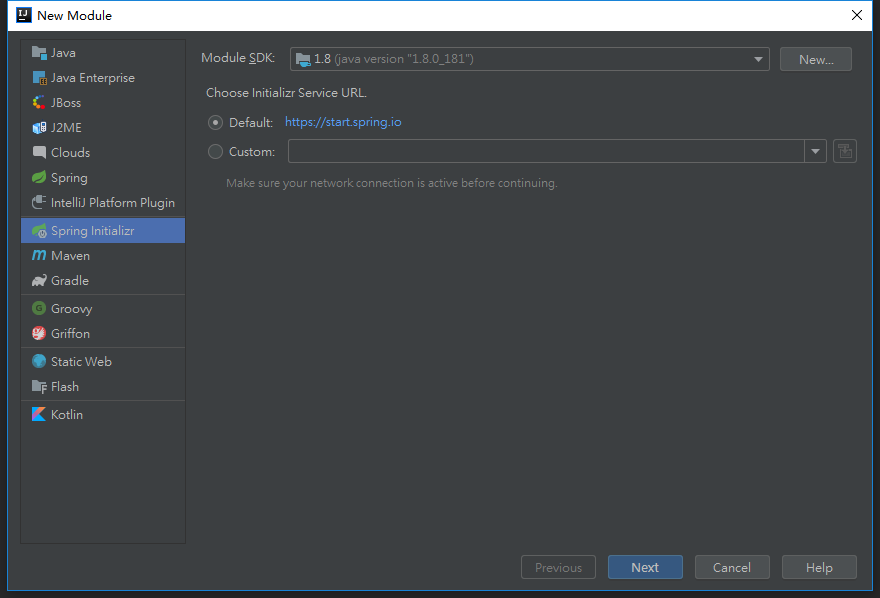
Task: Select Static Web in the list
Action: click(103, 361)
